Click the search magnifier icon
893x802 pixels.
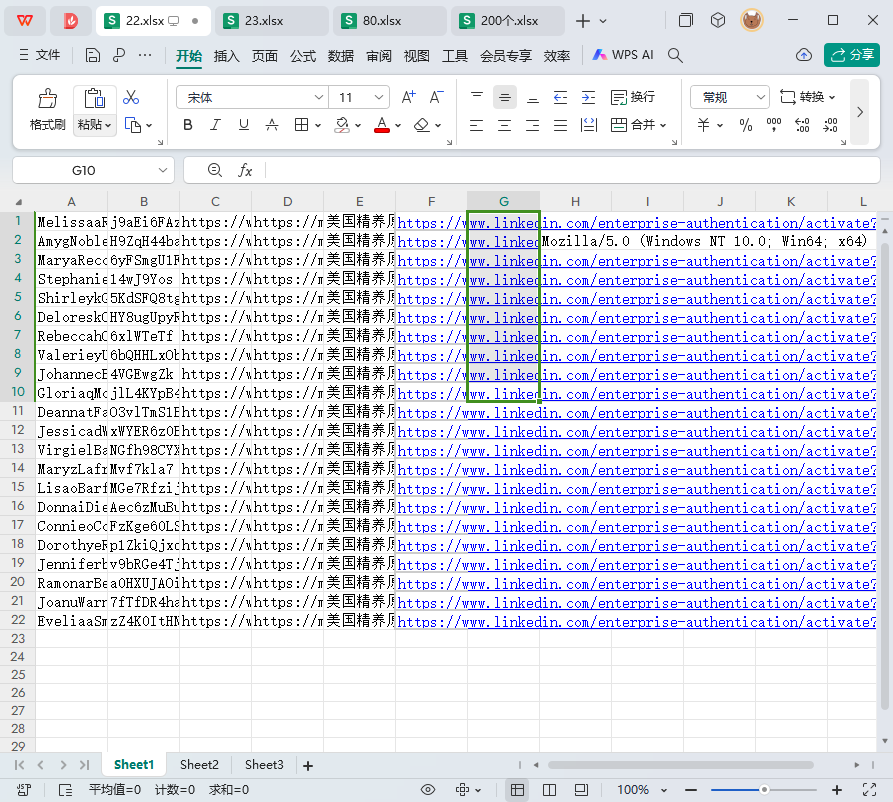675,55
